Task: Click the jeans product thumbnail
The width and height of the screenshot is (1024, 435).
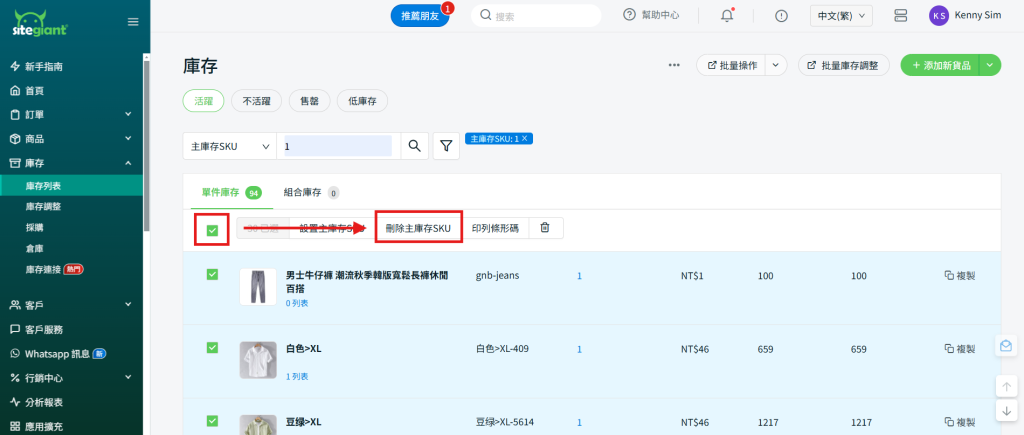Action: pos(258,287)
